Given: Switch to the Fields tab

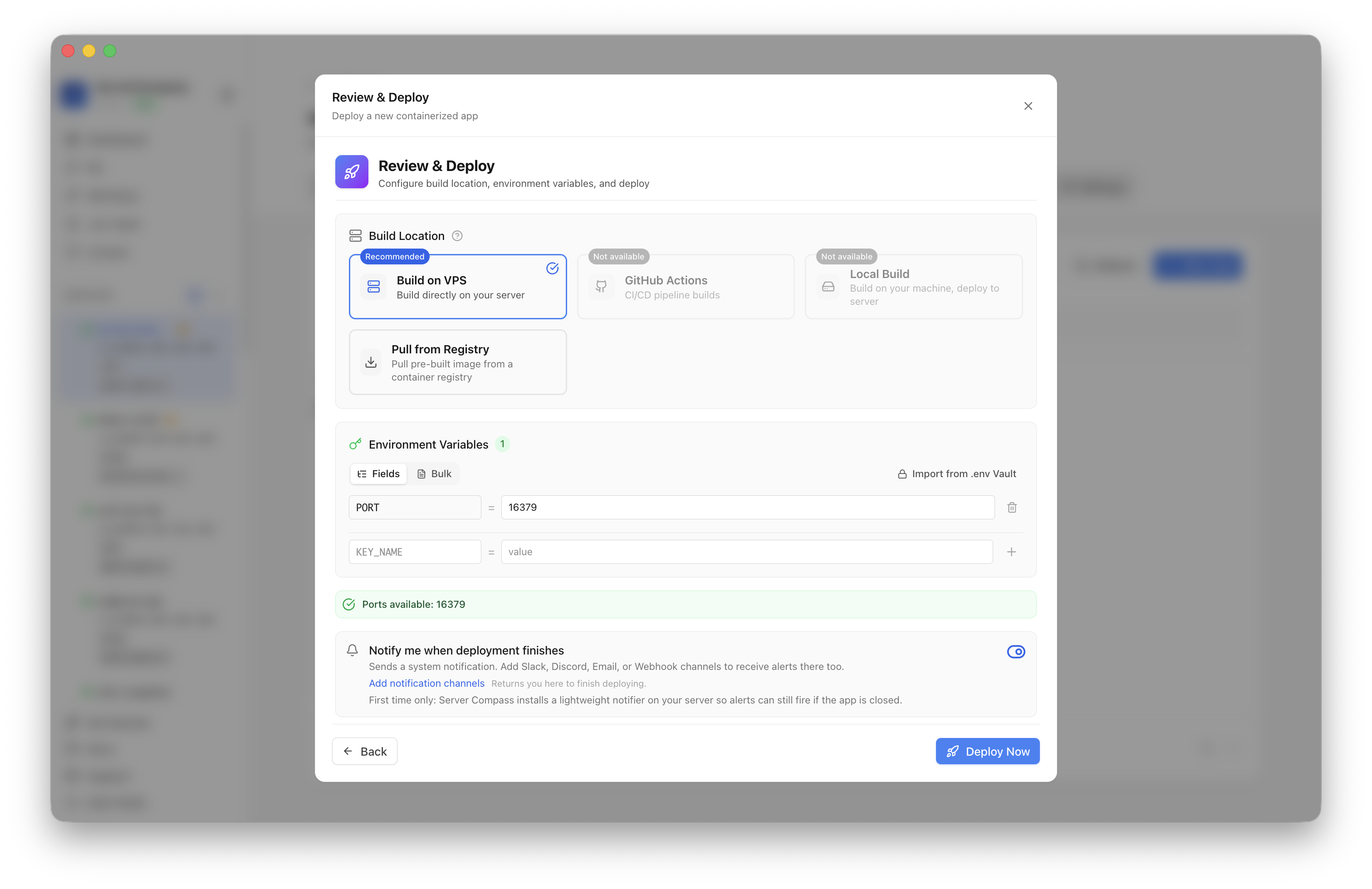Looking at the screenshot, I should coord(378,474).
